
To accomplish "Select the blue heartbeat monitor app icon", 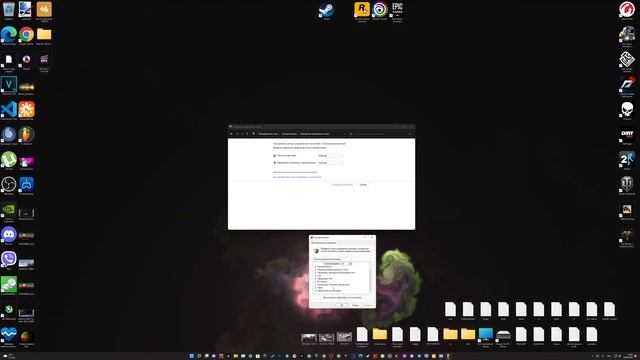I will 9,335.
